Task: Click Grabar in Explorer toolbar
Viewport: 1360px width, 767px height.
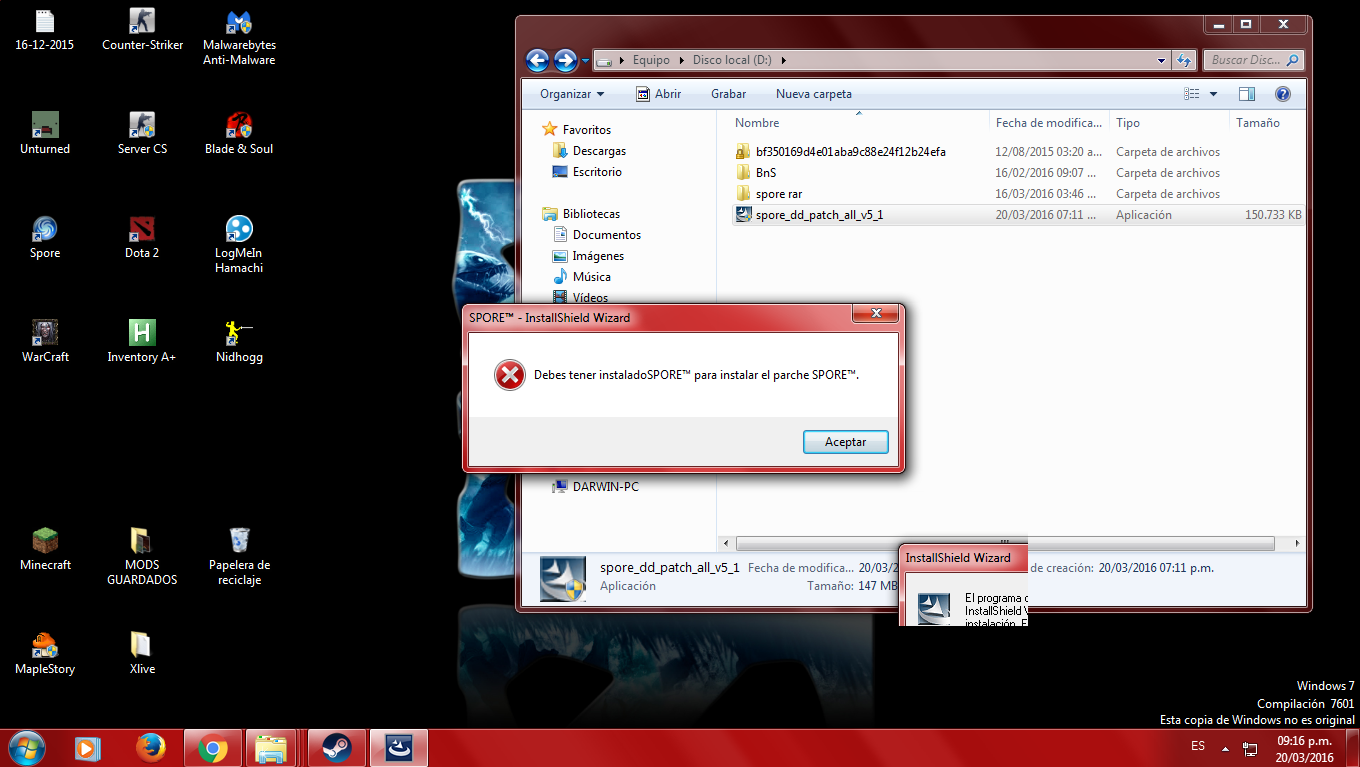Action: click(728, 94)
